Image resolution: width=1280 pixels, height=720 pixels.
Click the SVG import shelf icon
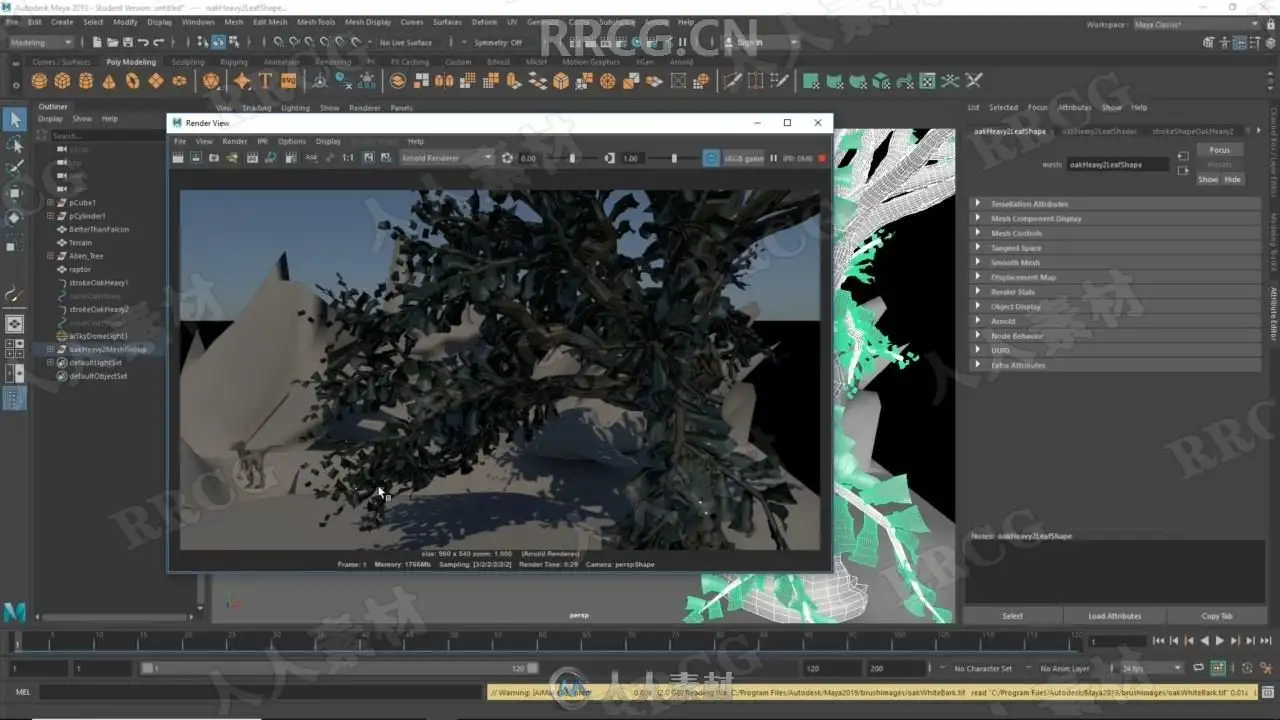(288, 81)
